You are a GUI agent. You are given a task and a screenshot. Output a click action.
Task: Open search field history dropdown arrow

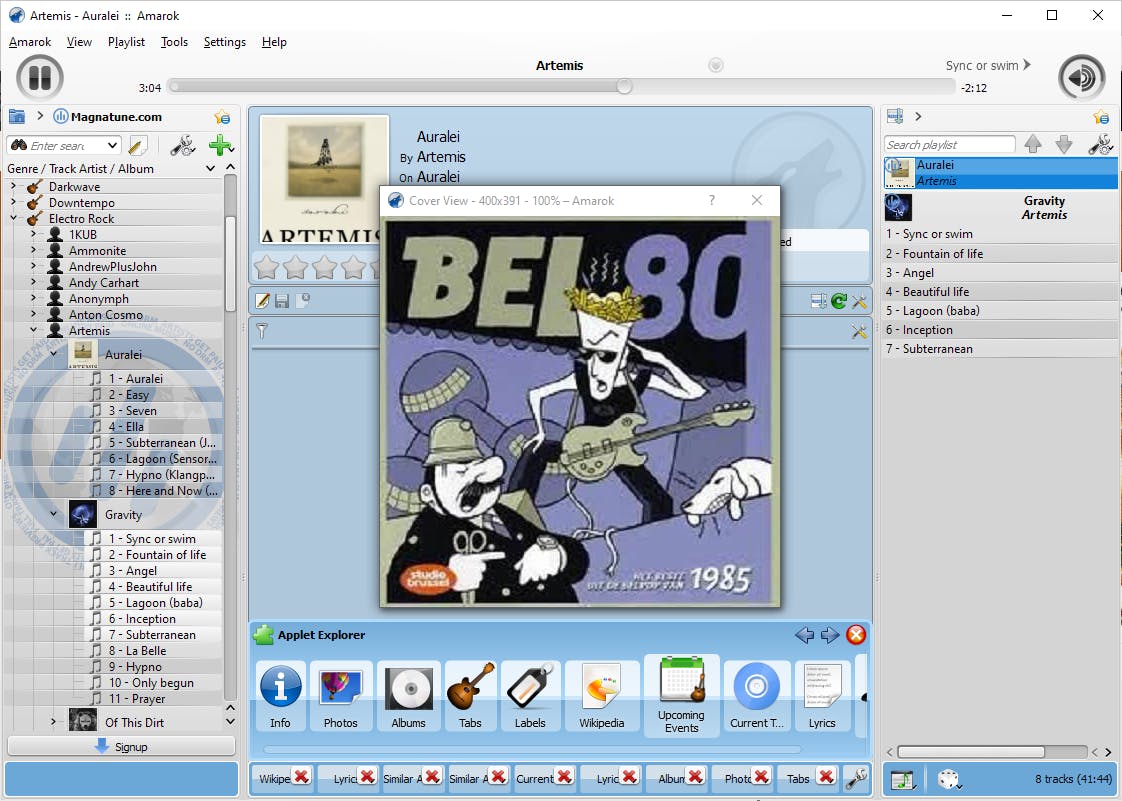(112, 145)
